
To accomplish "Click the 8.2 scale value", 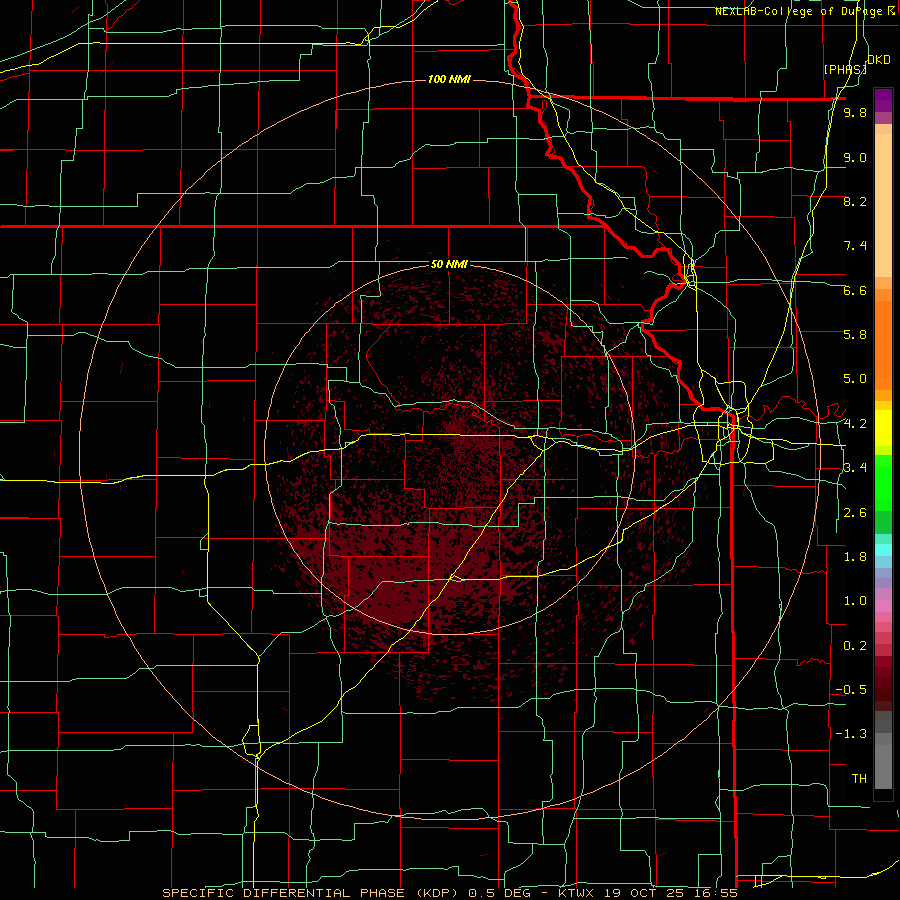I will [x=855, y=201].
